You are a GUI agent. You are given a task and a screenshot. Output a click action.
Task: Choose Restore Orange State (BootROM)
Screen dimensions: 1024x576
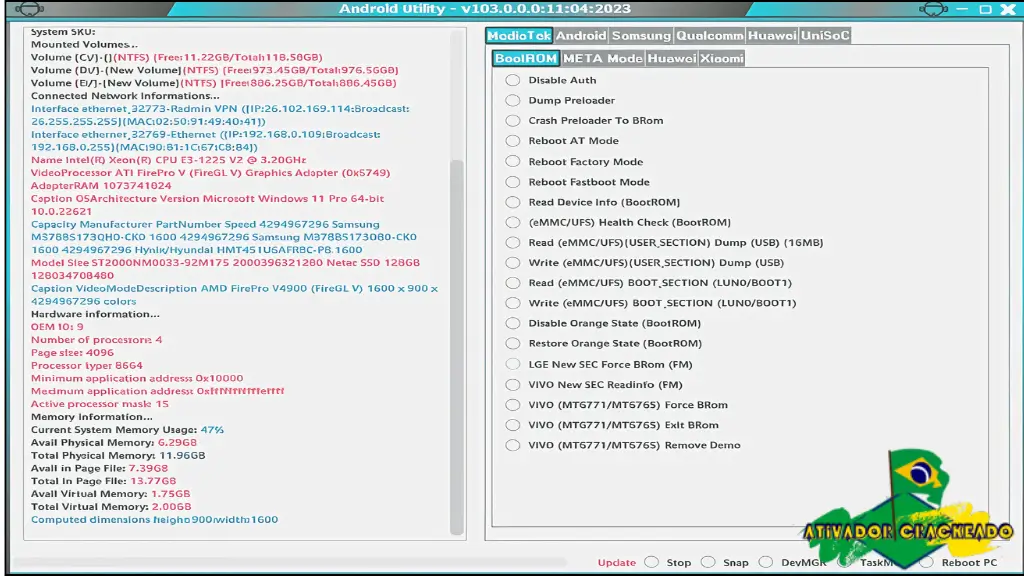513,344
